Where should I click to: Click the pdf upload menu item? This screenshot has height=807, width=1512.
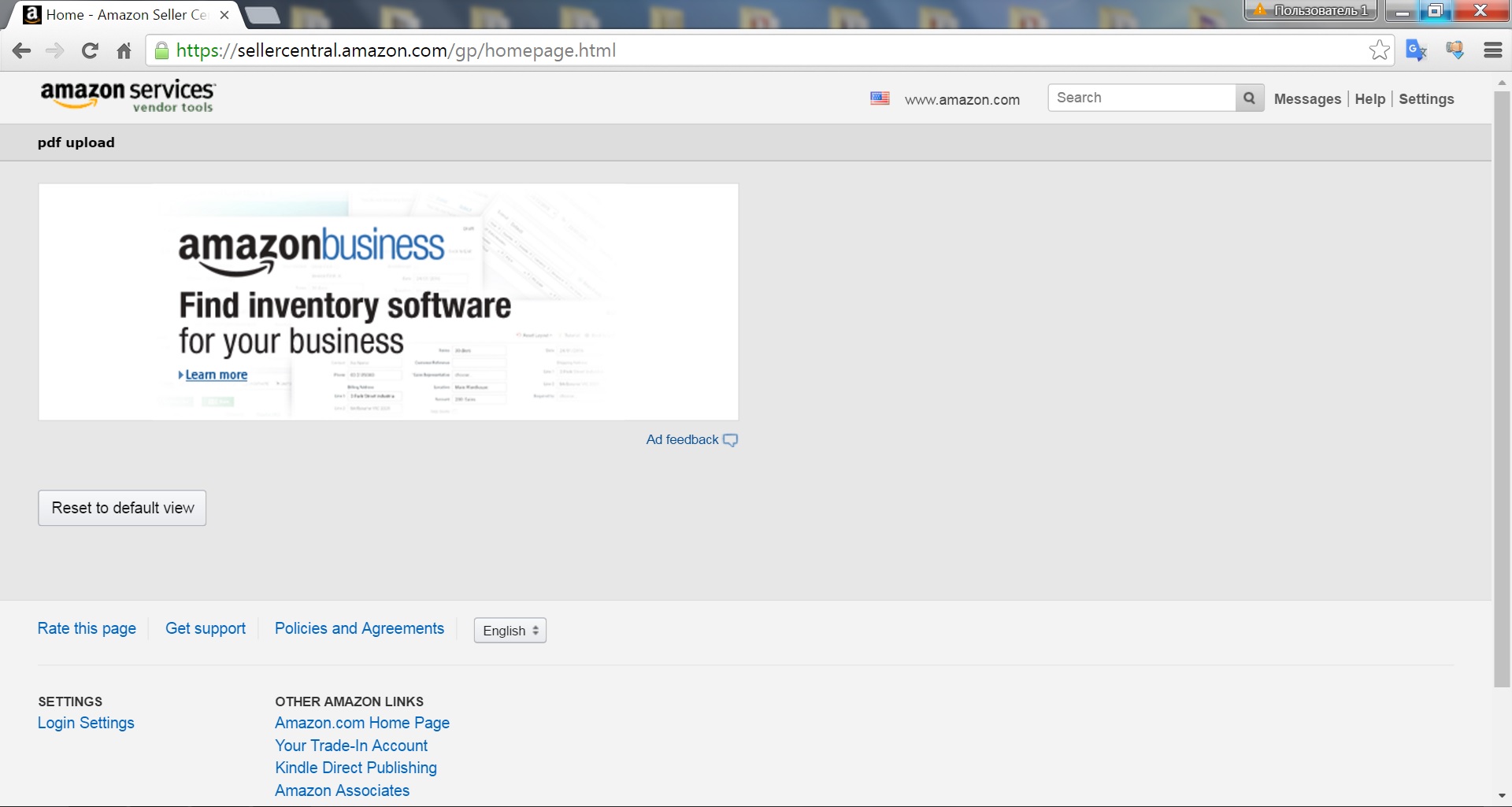click(76, 143)
